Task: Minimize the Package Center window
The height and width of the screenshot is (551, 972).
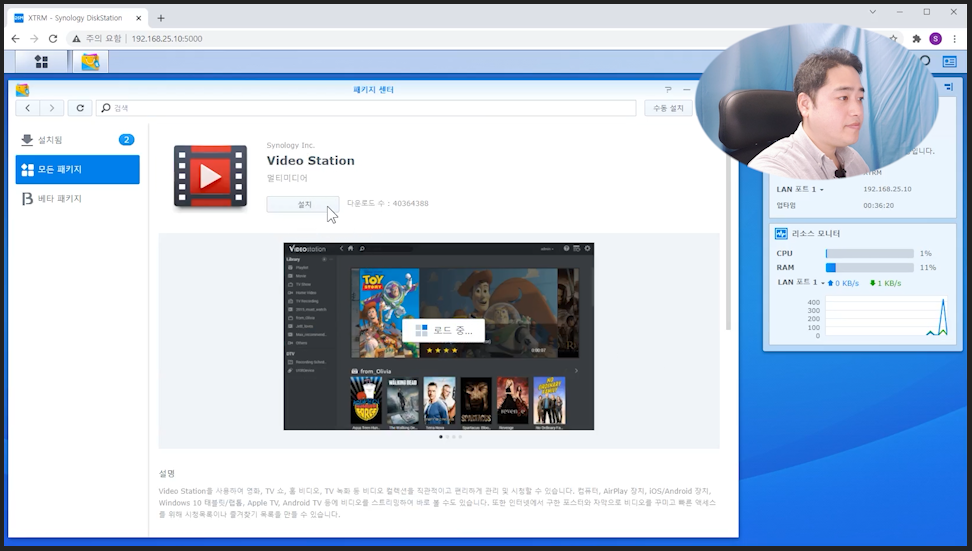Action: pos(686,90)
